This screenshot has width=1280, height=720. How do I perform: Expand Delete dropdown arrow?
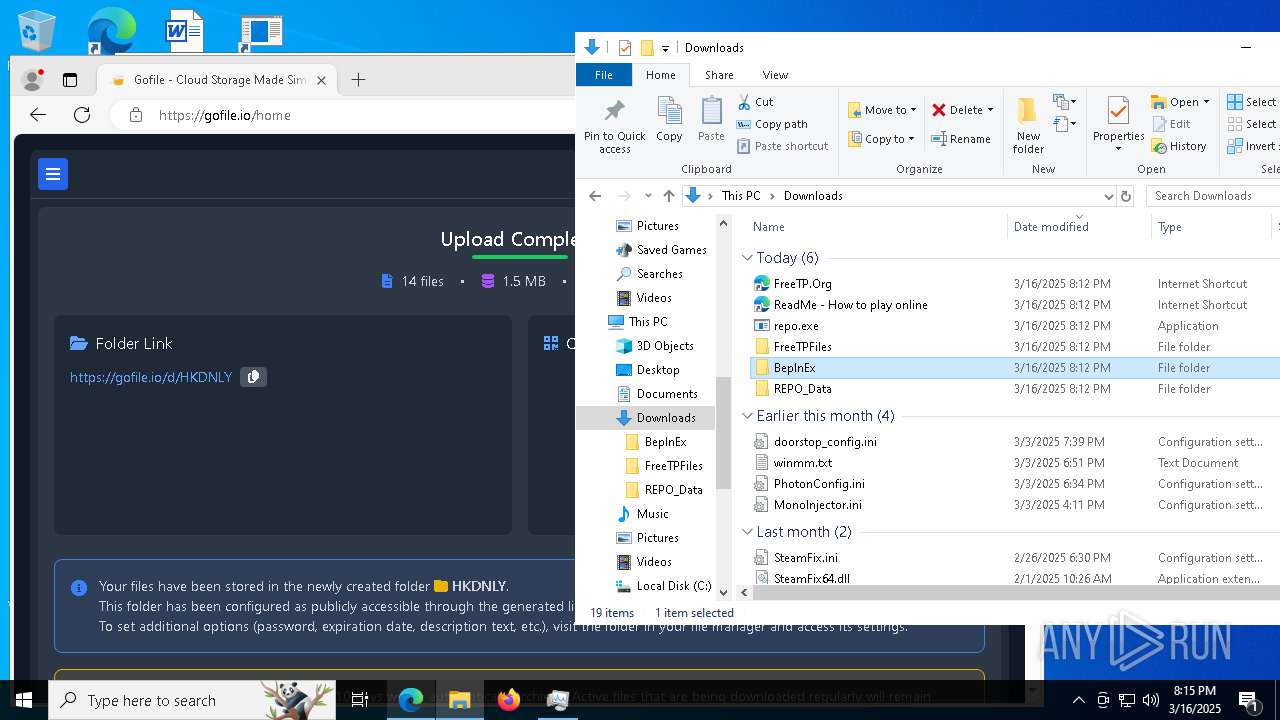click(x=990, y=110)
